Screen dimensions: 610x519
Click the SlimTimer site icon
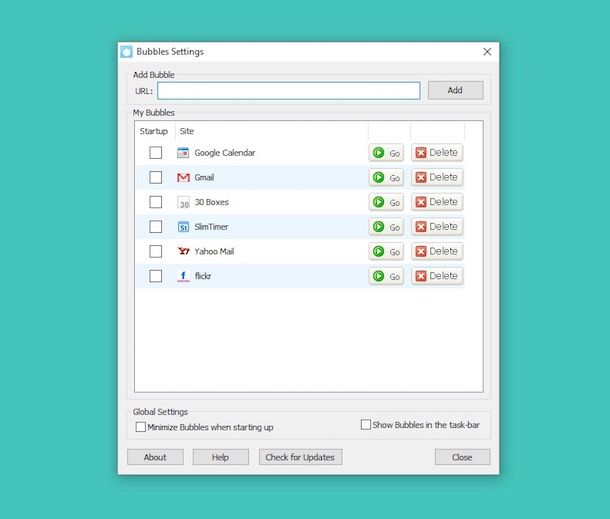183,227
